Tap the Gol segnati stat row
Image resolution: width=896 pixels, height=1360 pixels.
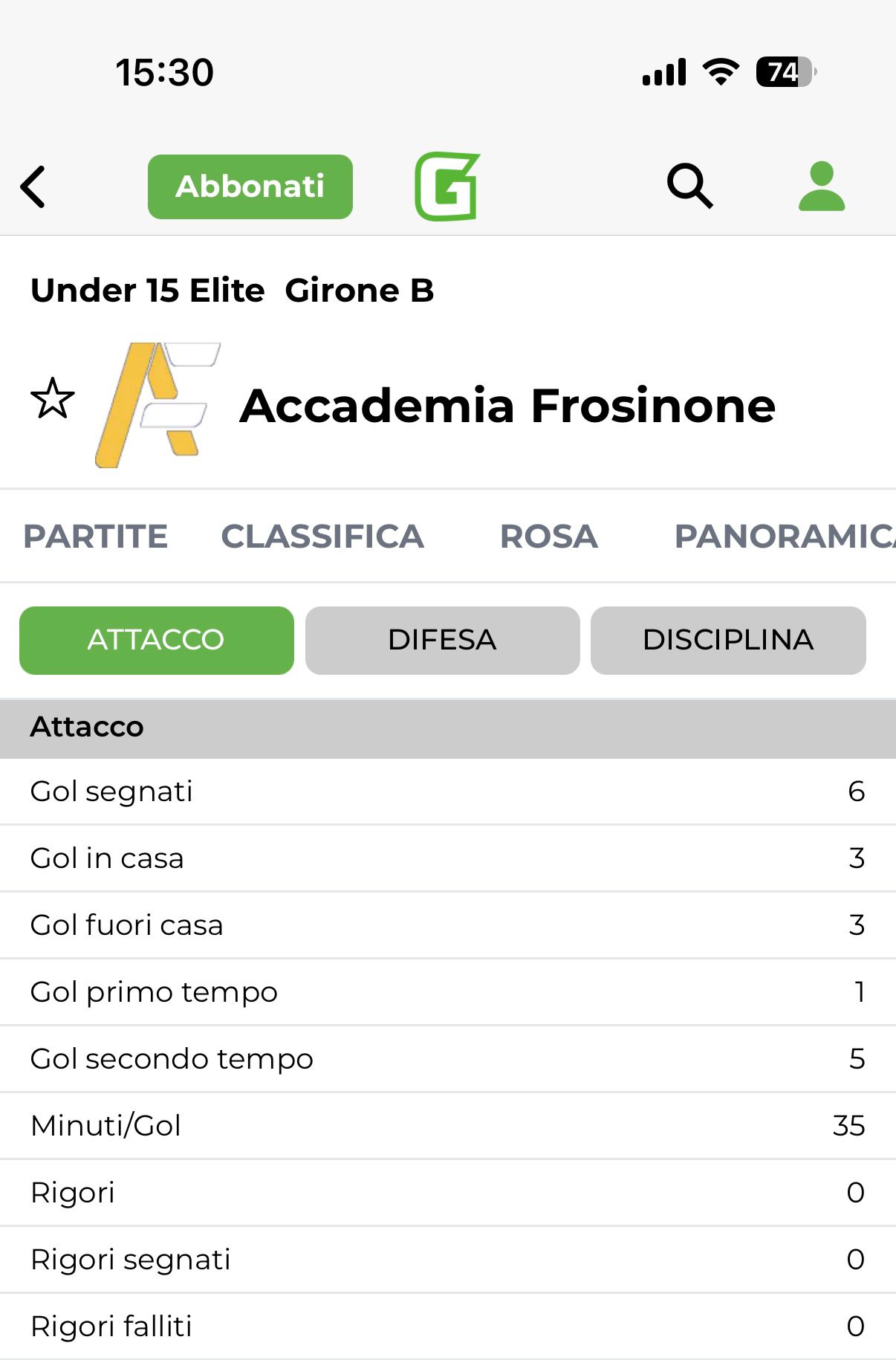(x=447, y=791)
